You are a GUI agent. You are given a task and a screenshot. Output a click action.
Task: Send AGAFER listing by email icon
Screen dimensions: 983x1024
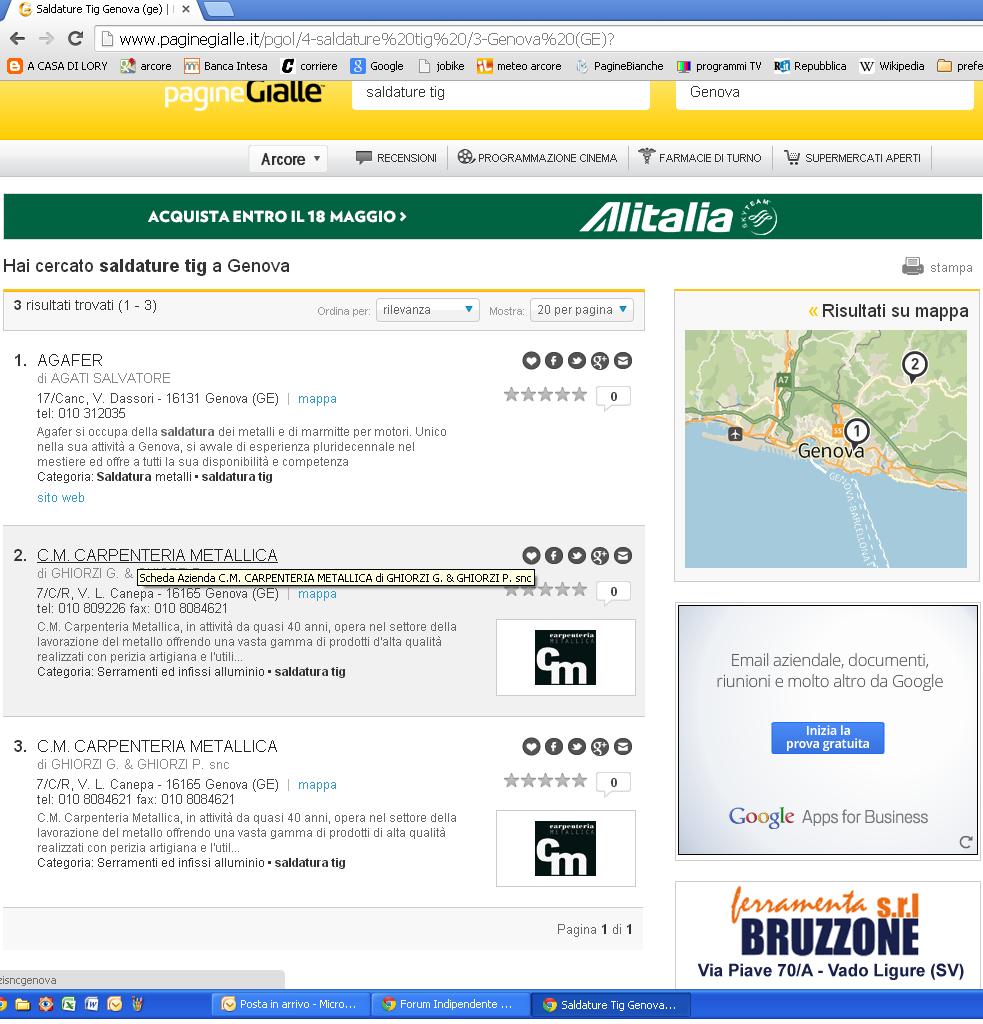coord(623,360)
